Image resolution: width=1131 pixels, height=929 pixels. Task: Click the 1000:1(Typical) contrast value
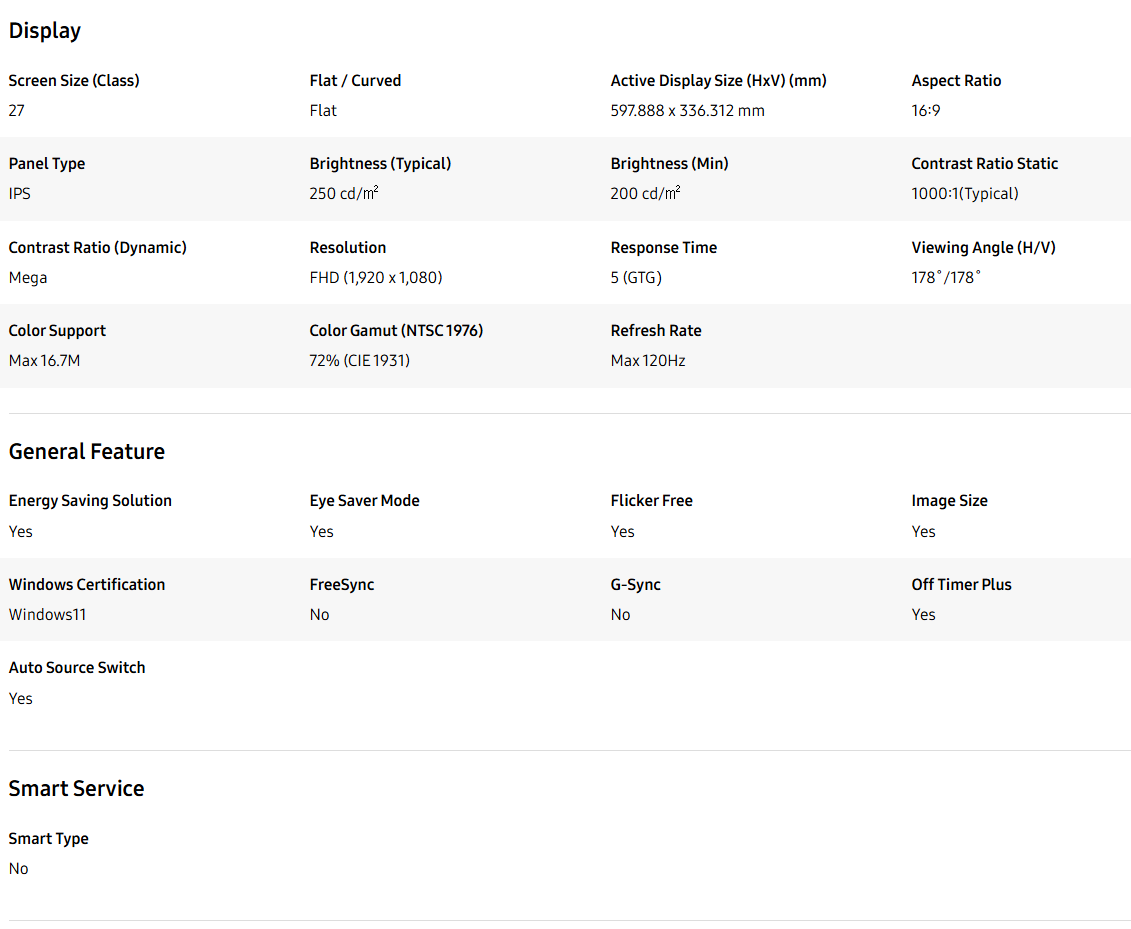click(x=964, y=194)
